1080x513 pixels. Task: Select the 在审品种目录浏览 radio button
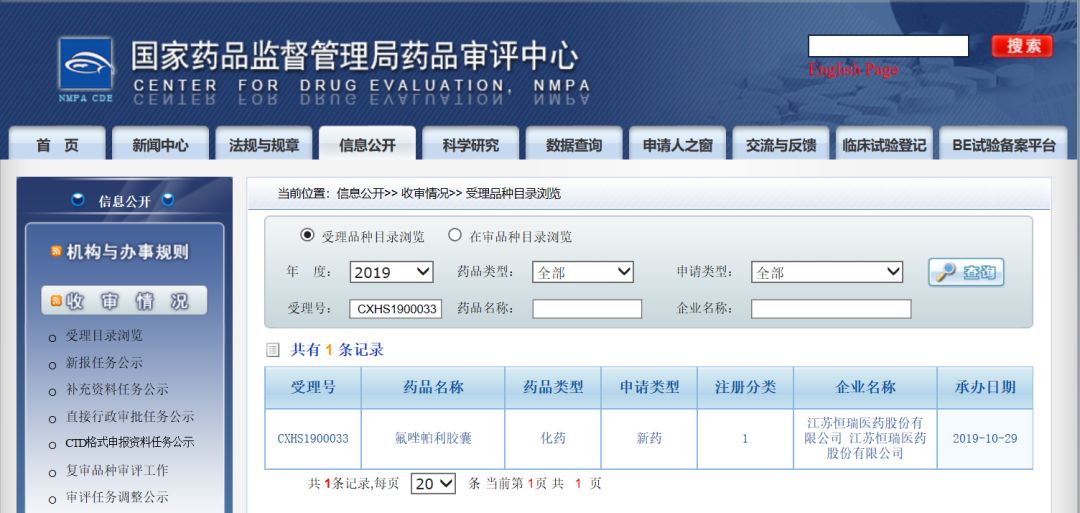[x=455, y=235]
